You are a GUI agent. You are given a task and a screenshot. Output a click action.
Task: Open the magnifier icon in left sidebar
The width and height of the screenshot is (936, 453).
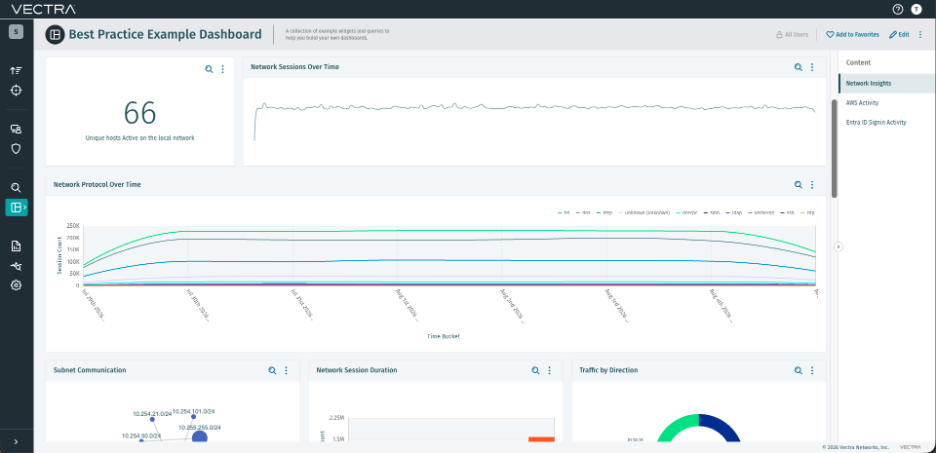coord(16,187)
